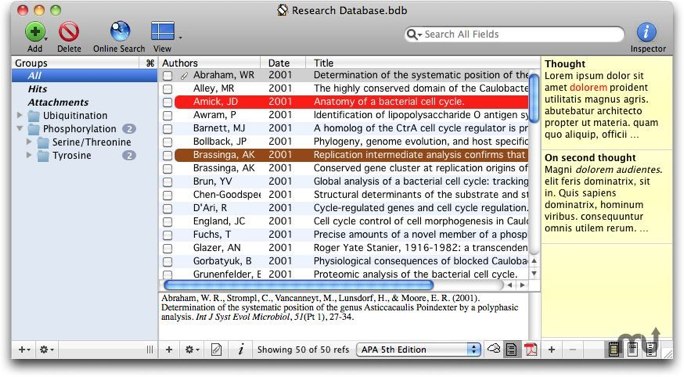Screen dimensions: 684x377
Task: Toggle the checkbox for Bollback, JP
Action: [x=168, y=142]
